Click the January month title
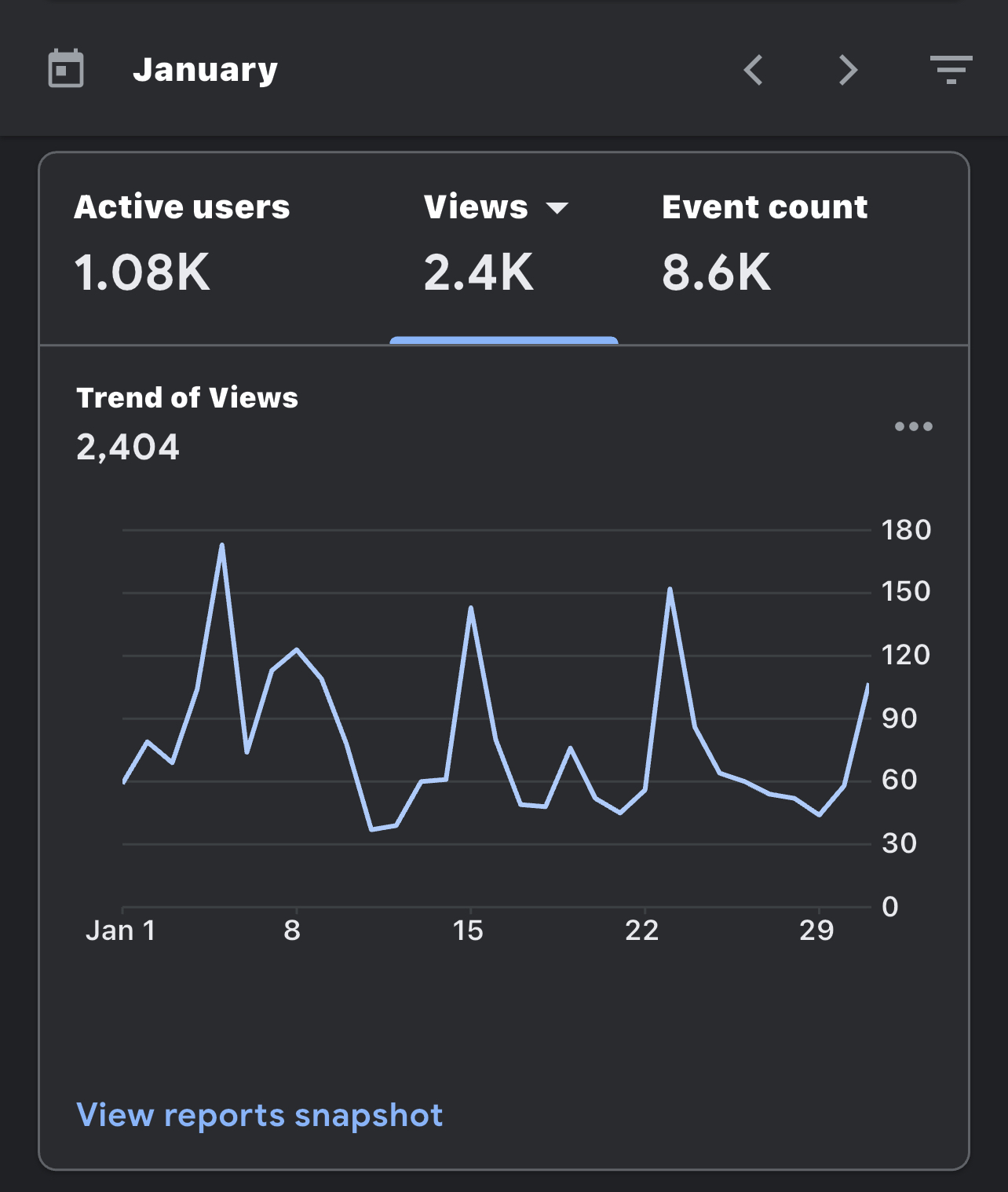The height and width of the screenshot is (1192, 1008). click(205, 71)
